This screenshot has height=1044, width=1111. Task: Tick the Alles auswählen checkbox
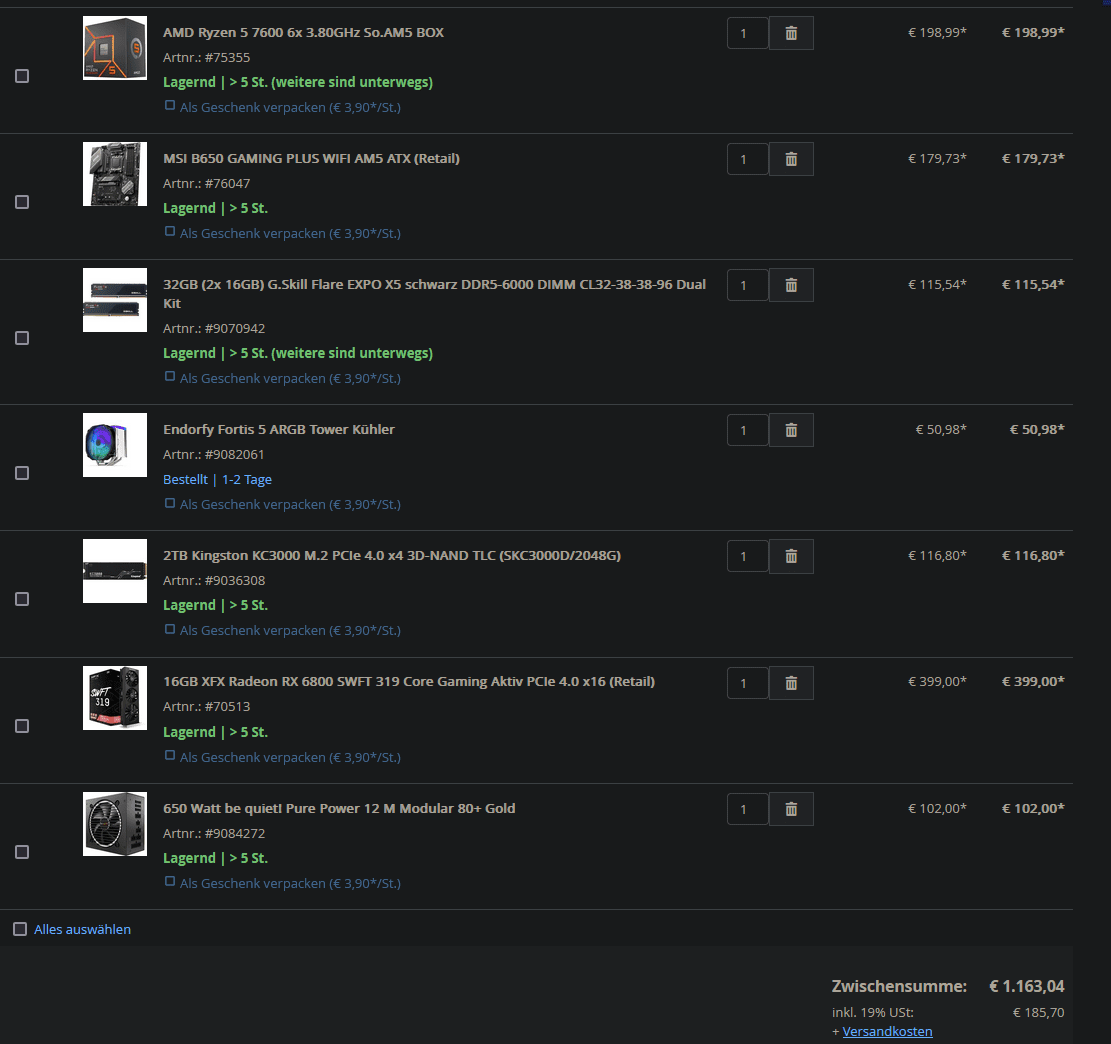pos(20,929)
